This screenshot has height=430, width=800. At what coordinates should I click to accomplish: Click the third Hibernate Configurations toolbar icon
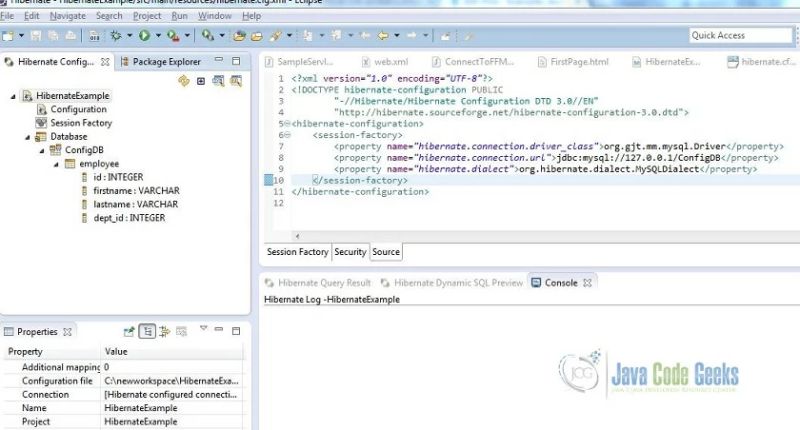click(218, 81)
